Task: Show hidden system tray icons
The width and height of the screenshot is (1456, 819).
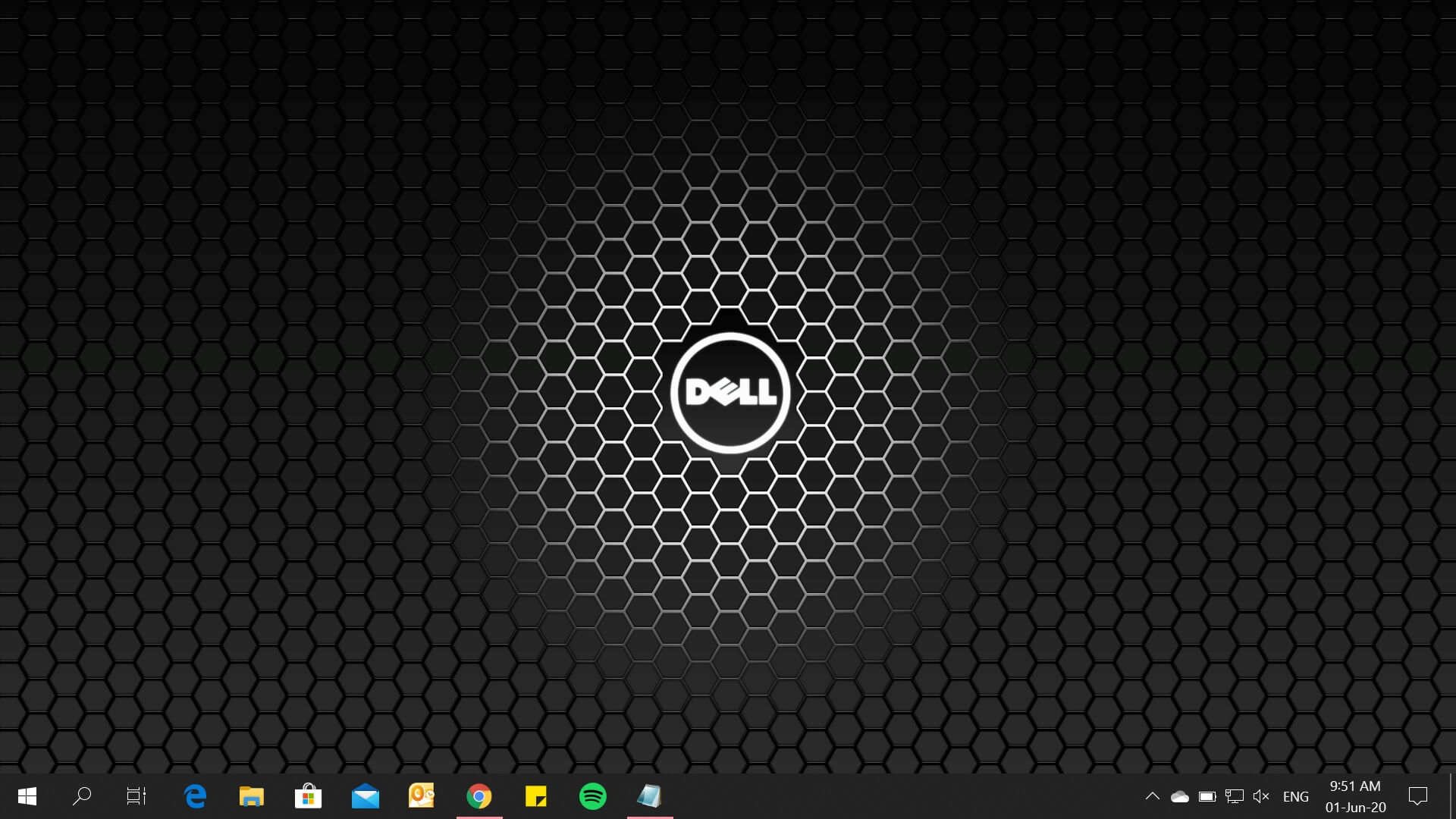Action: click(1152, 796)
